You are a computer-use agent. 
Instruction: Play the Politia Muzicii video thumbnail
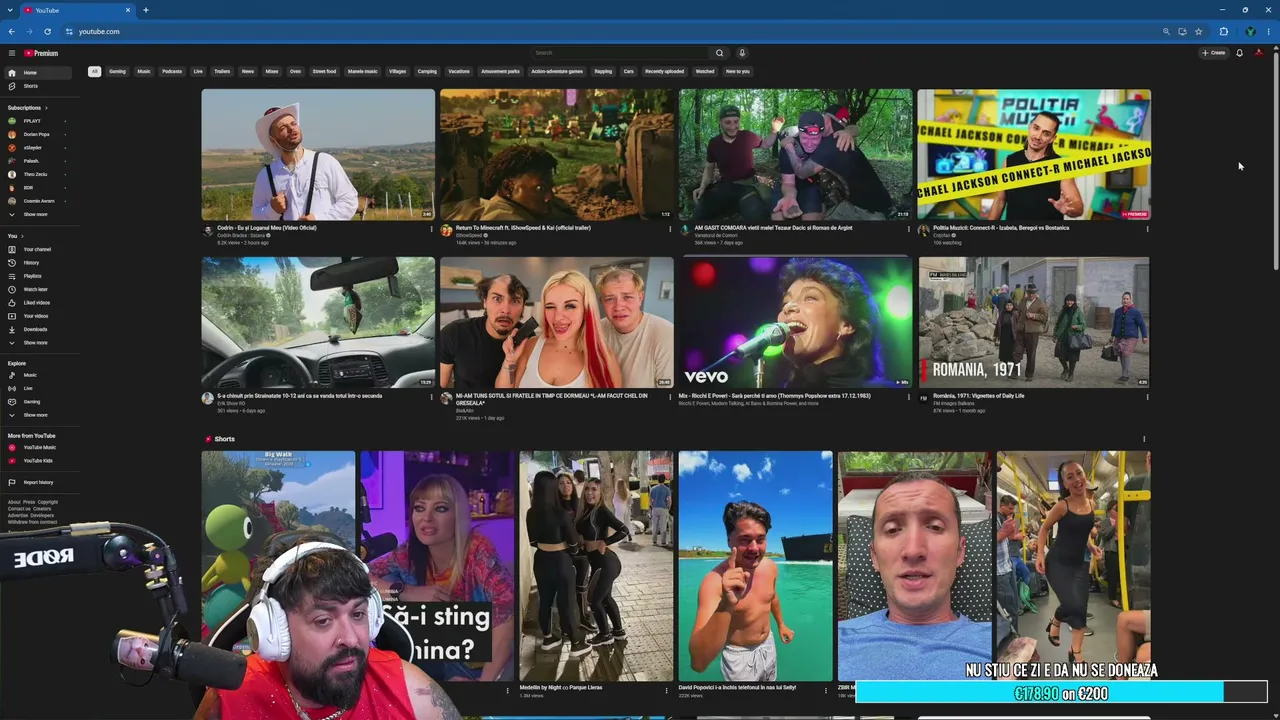(x=1034, y=154)
